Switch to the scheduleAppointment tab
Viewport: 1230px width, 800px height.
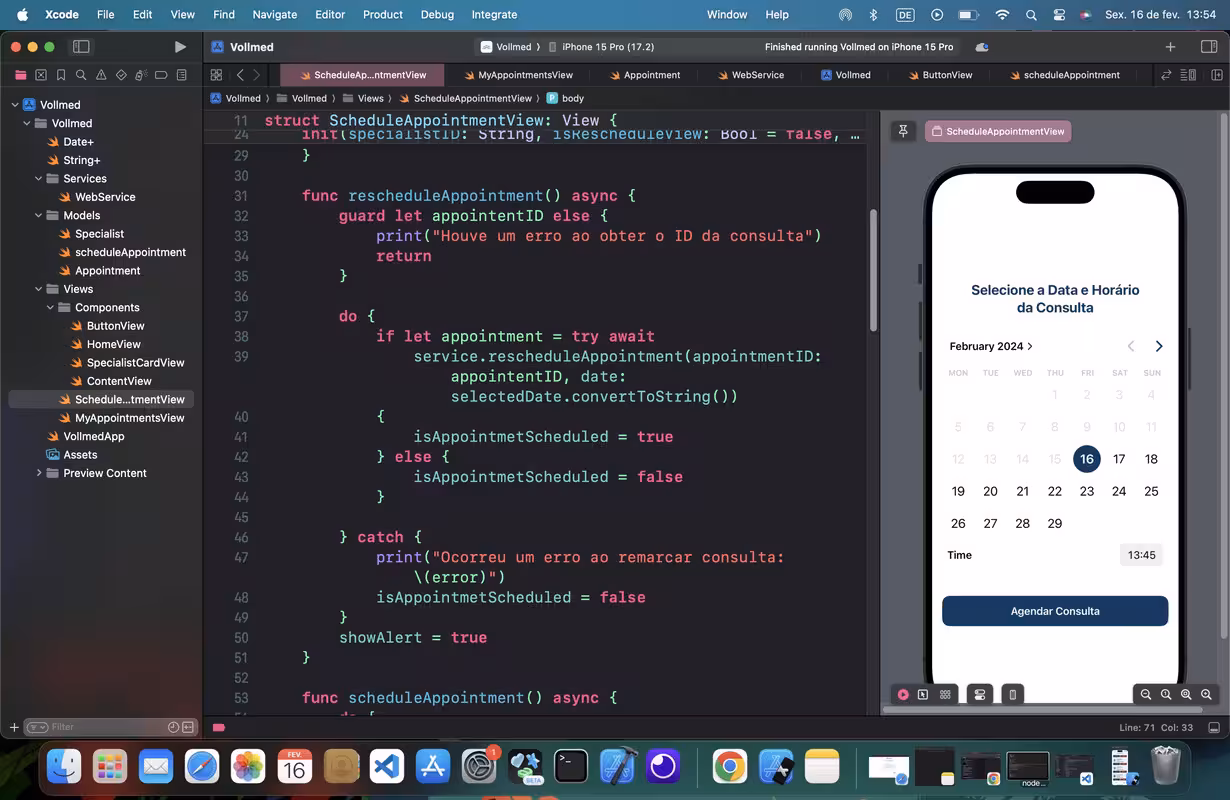coord(1064,75)
